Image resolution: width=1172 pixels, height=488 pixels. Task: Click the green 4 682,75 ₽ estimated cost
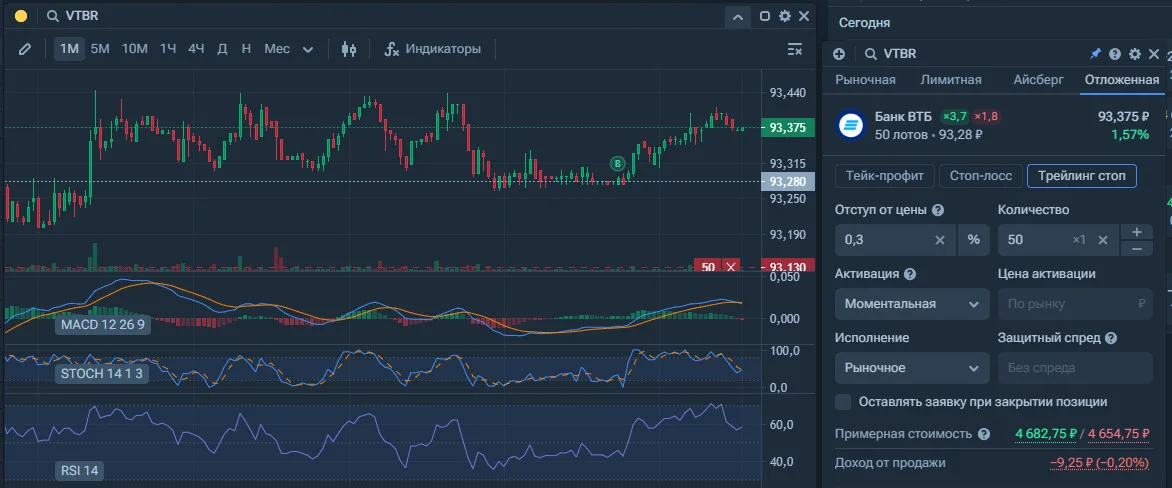(x=1044, y=434)
